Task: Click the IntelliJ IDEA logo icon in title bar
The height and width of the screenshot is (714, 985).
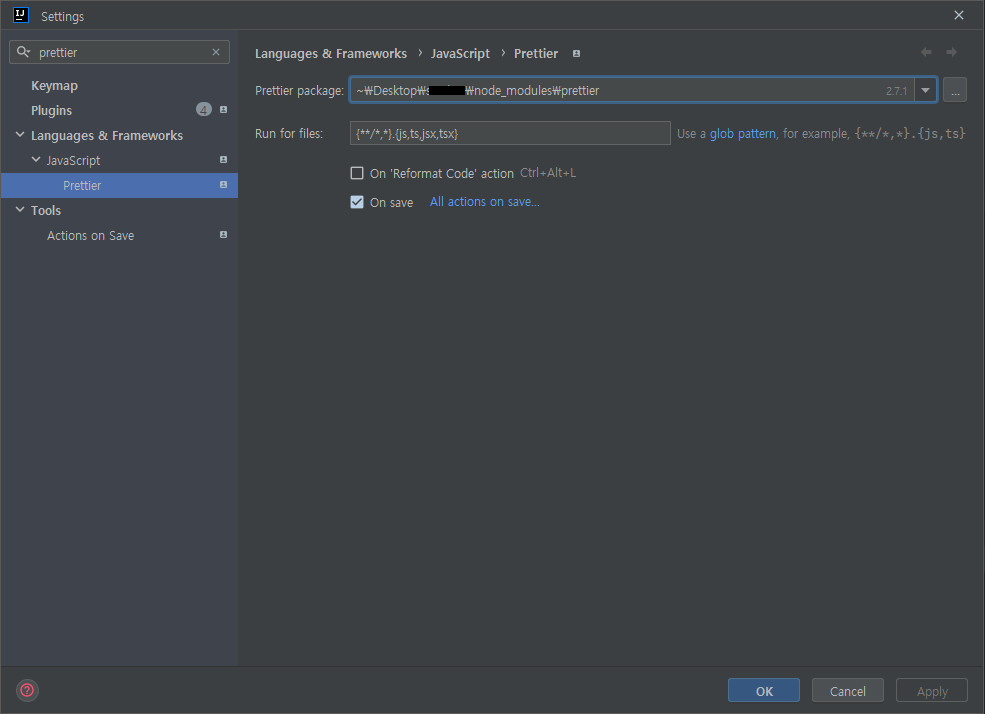Action: 21,15
